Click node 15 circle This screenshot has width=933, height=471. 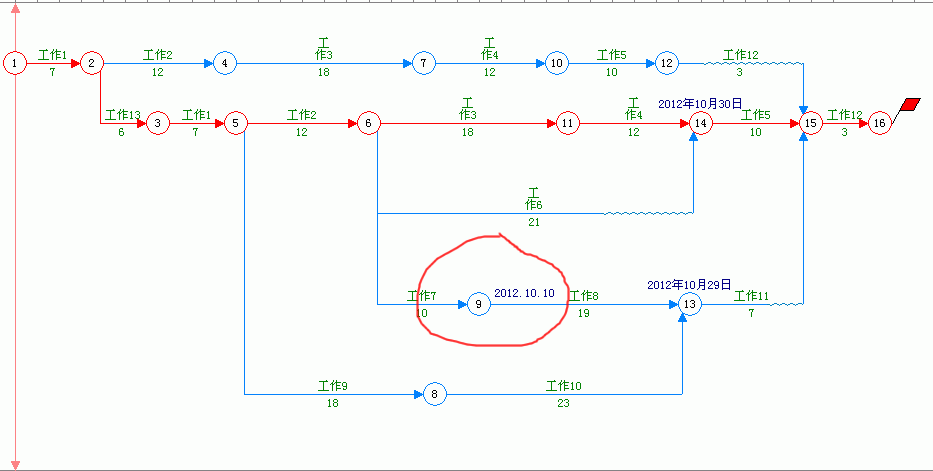pos(810,123)
